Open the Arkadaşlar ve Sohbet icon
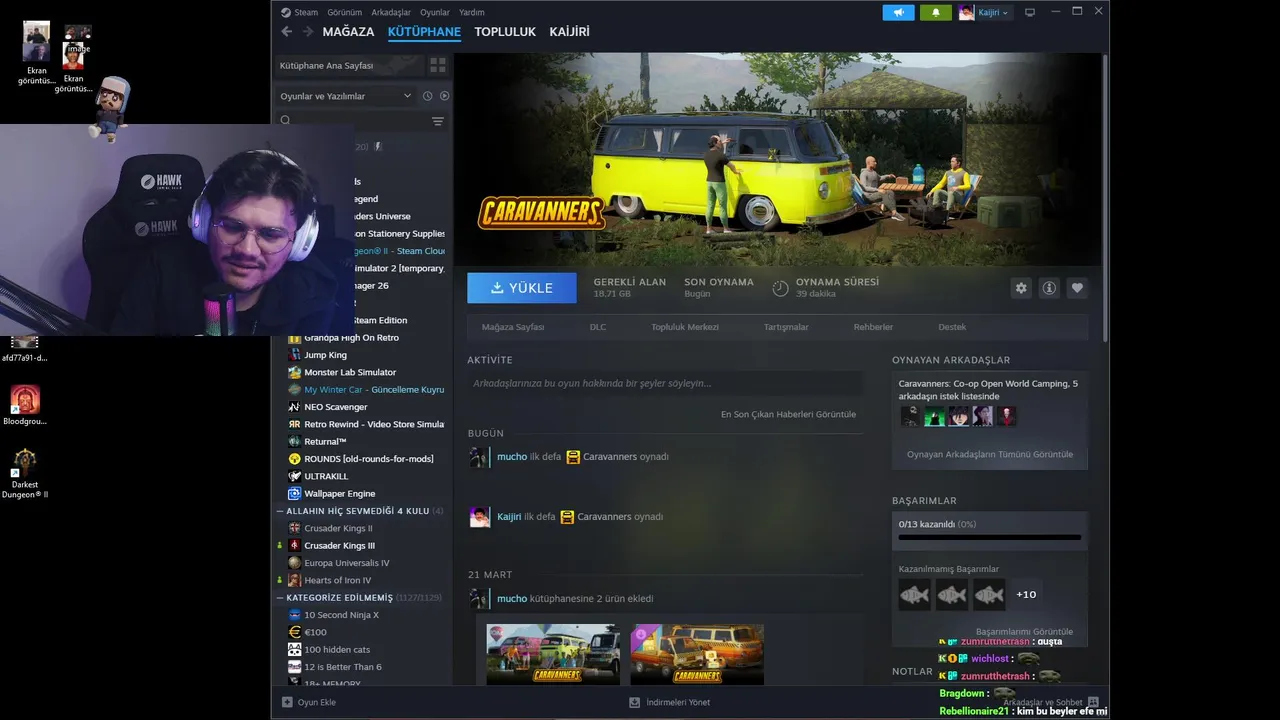1280x720 pixels. tap(1093, 702)
